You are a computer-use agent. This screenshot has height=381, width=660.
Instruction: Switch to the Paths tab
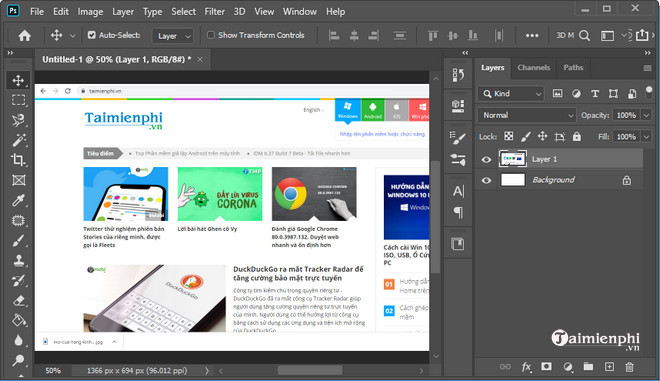pos(573,68)
